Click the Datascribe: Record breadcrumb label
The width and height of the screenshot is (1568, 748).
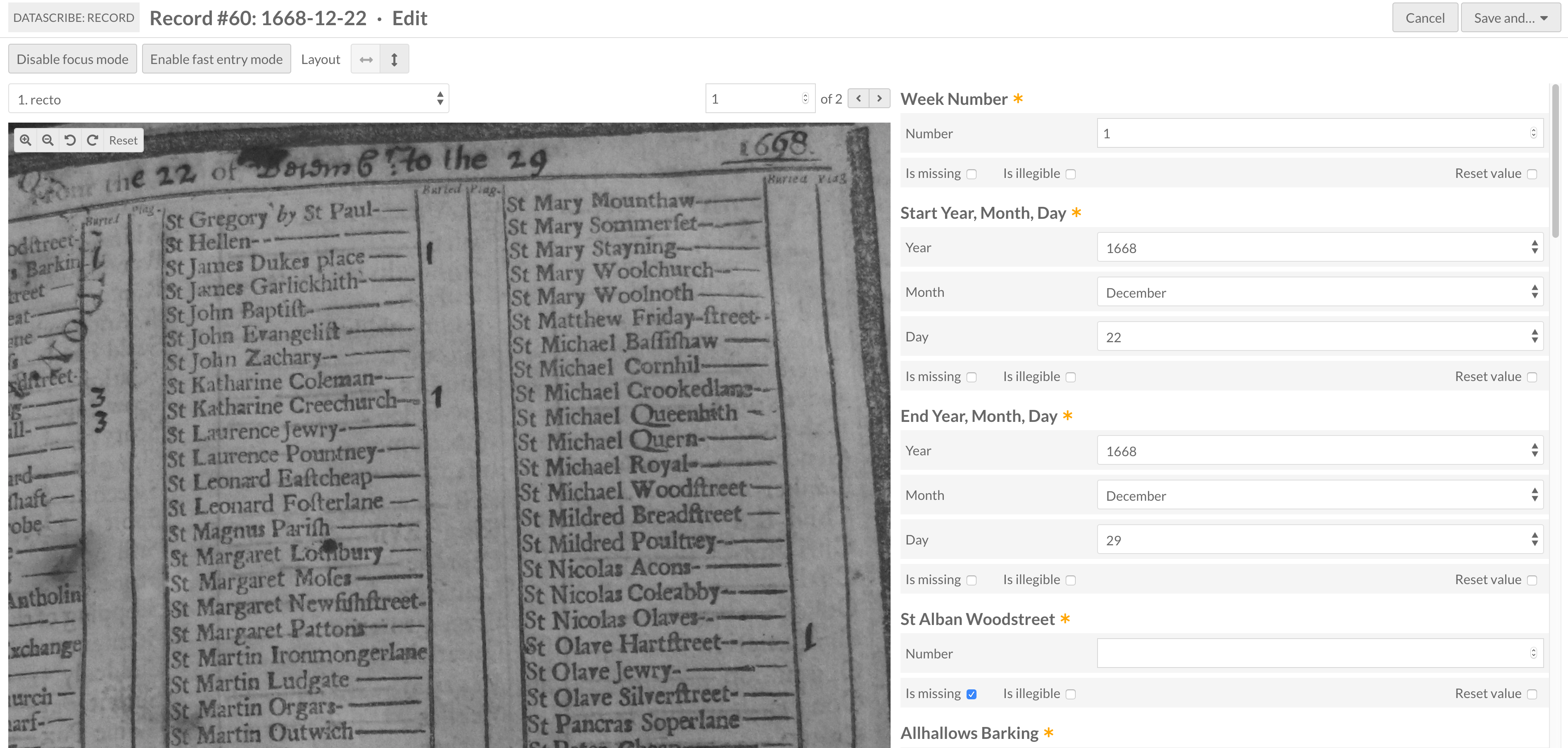(74, 18)
